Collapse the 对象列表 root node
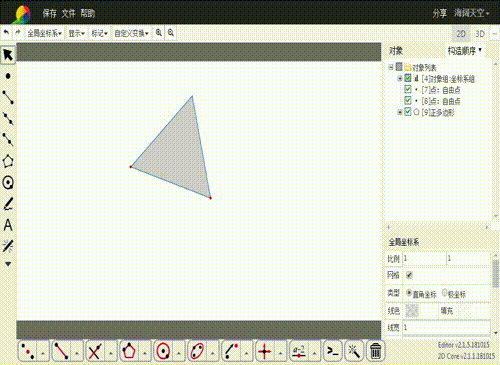 pos(391,67)
